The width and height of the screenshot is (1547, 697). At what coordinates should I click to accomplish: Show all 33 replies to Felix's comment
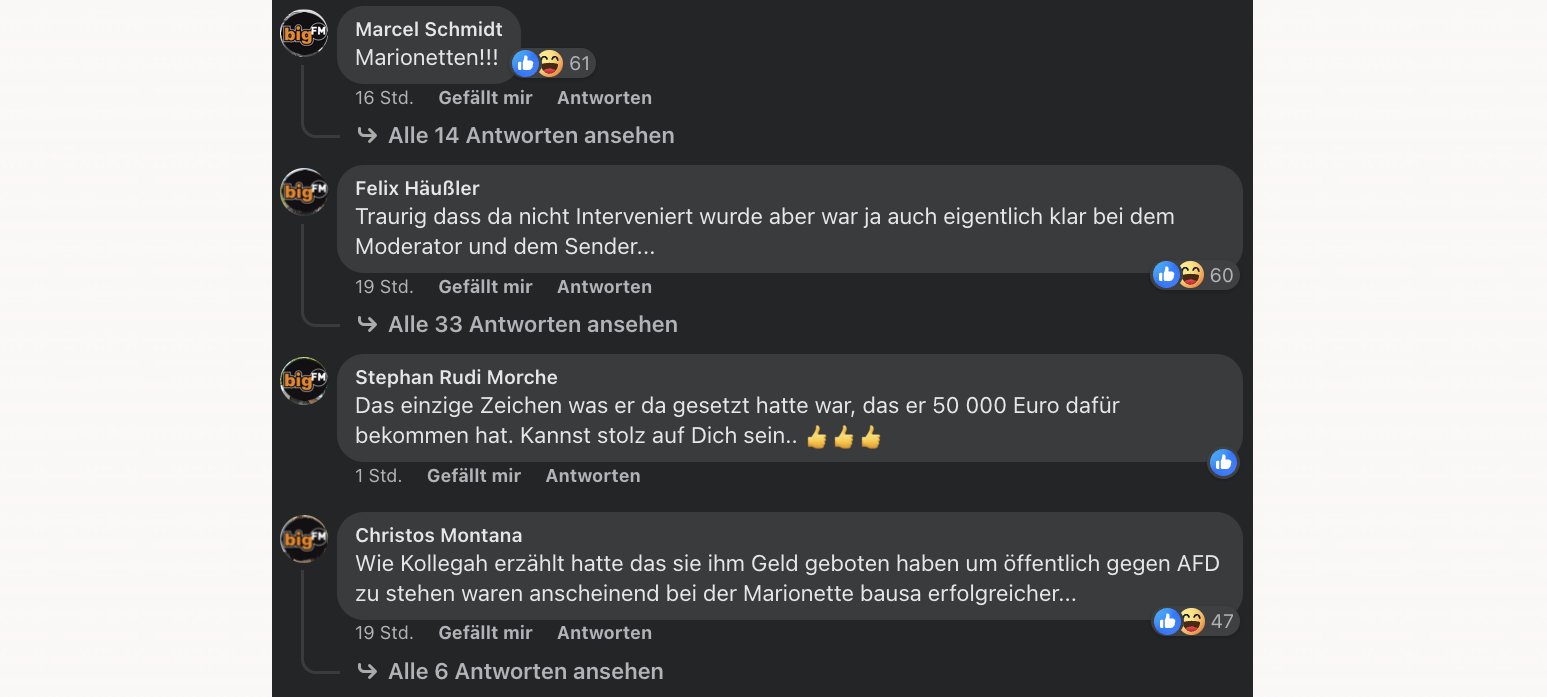[x=533, y=323]
